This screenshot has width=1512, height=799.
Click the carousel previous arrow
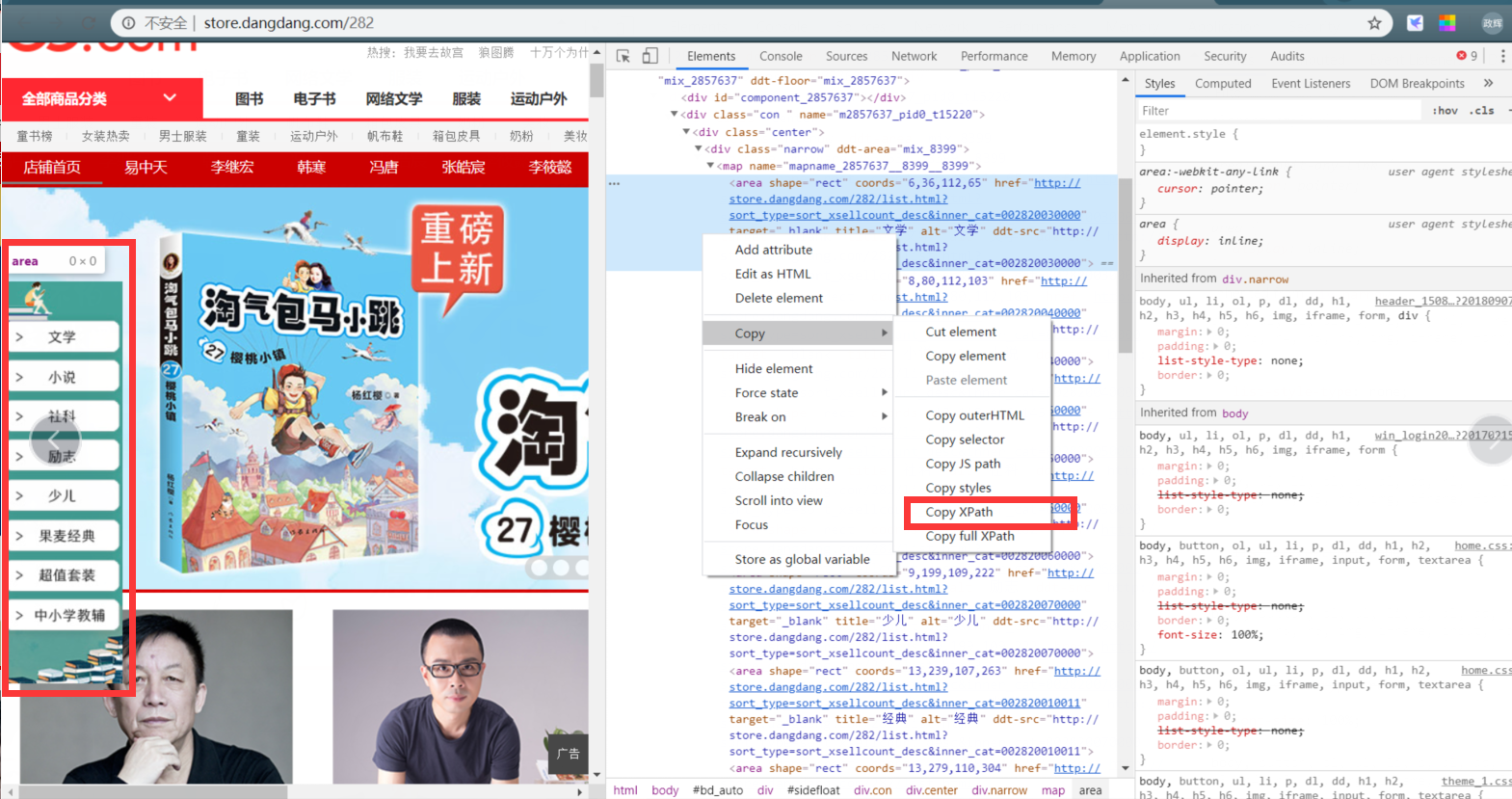point(55,441)
